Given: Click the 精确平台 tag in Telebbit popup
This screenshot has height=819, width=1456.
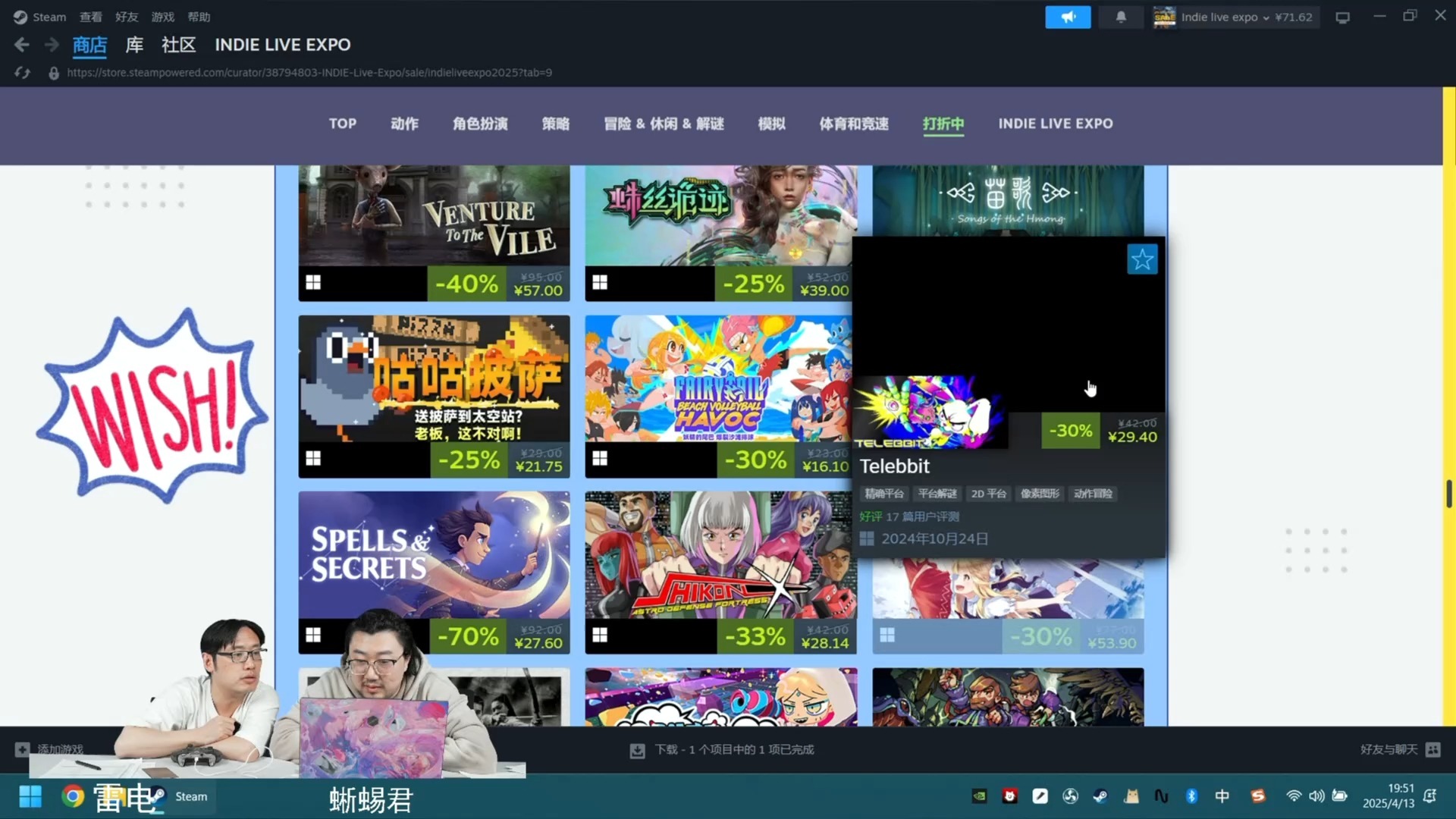Looking at the screenshot, I should coord(884,494).
